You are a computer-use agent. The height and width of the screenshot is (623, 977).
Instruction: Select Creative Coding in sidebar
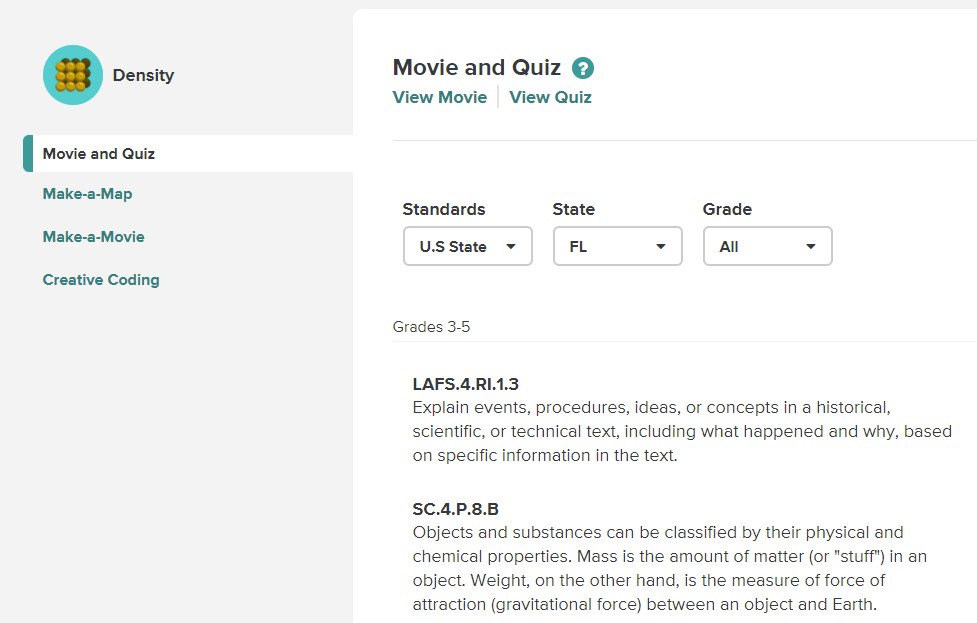tap(101, 280)
